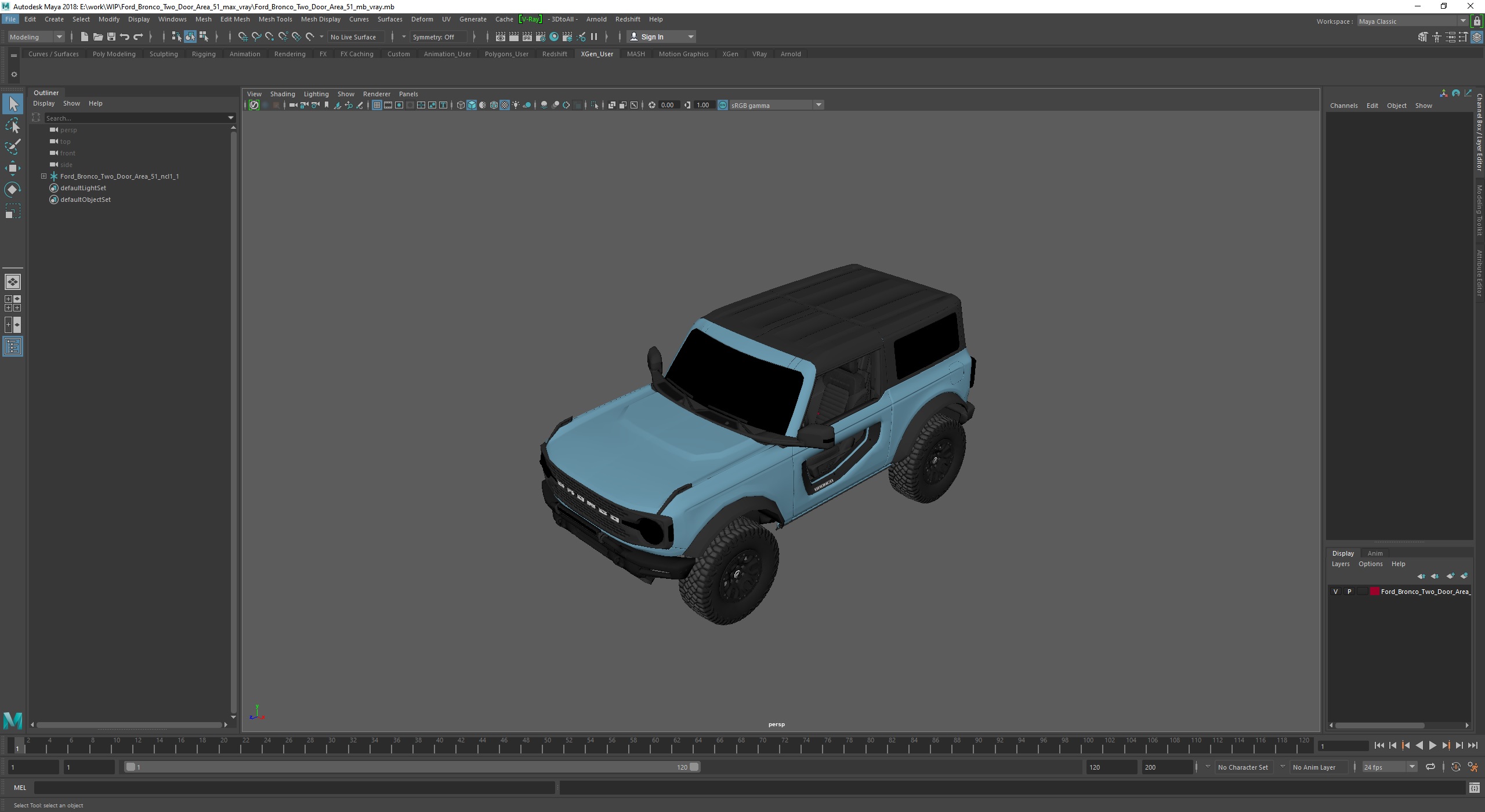Render the current frame icon
Viewport: 1485px width, 812px height.
[513, 37]
